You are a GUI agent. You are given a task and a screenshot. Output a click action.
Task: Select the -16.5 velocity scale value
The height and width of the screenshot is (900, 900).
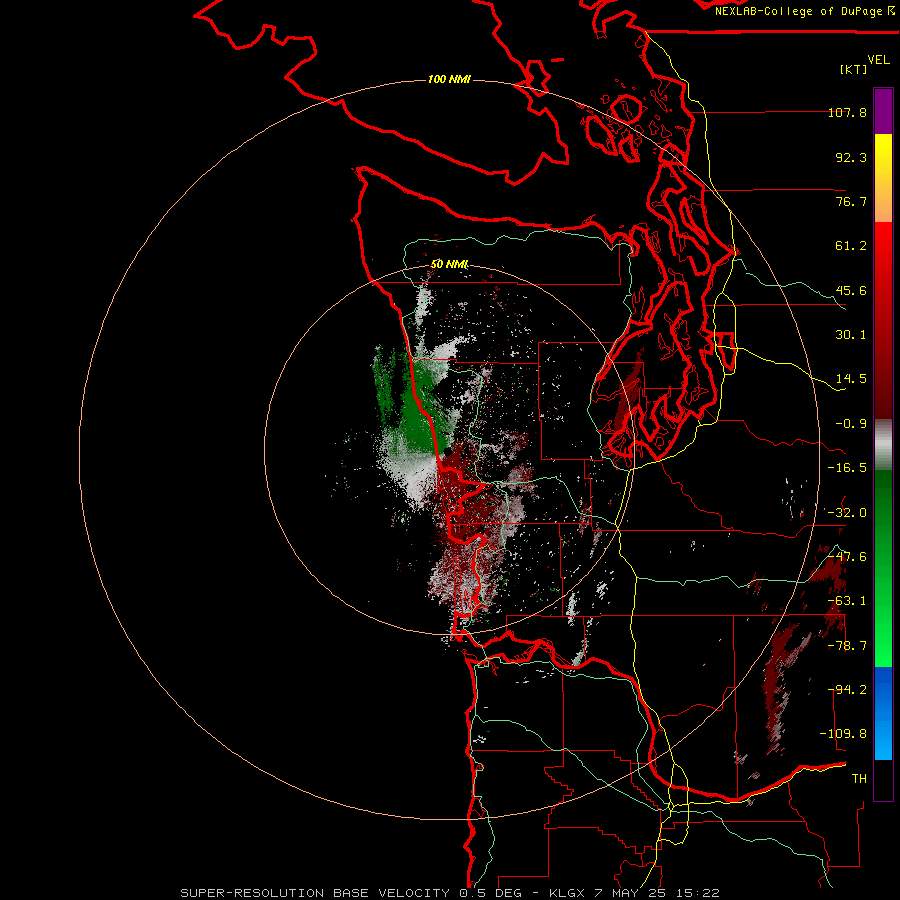(847, 468)
